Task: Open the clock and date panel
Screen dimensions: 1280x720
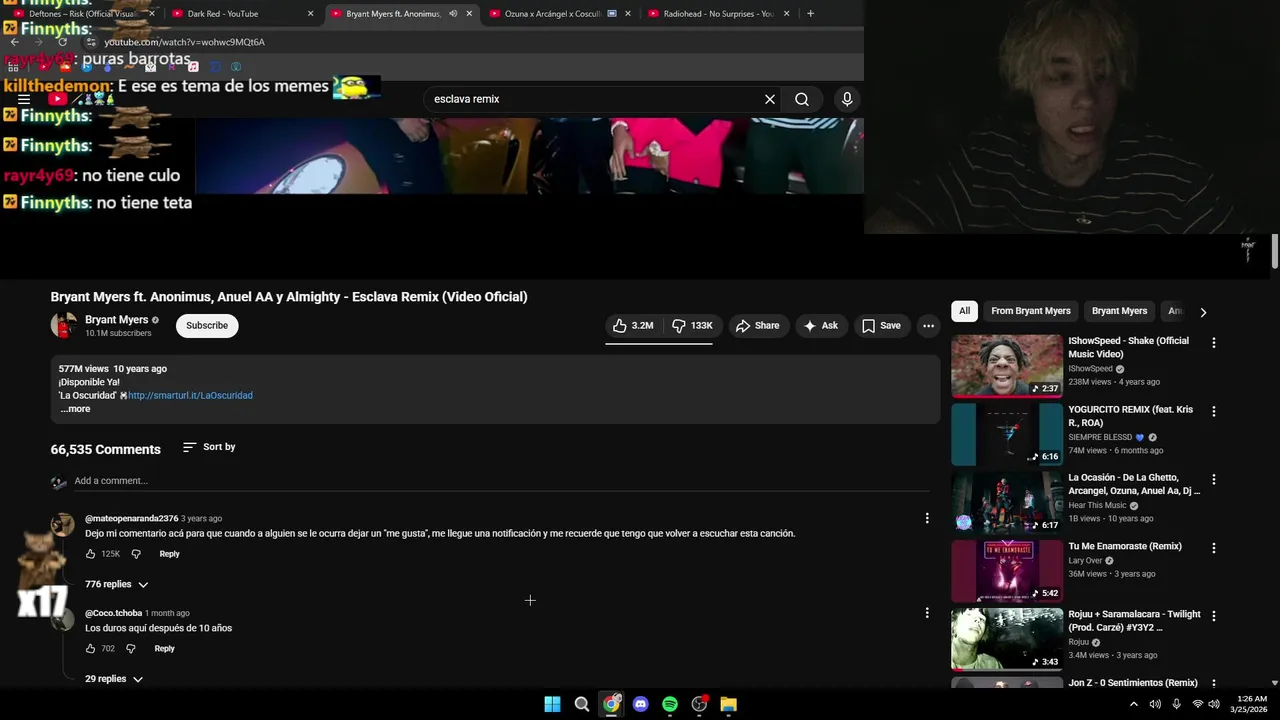Action: click(1249, 704)
